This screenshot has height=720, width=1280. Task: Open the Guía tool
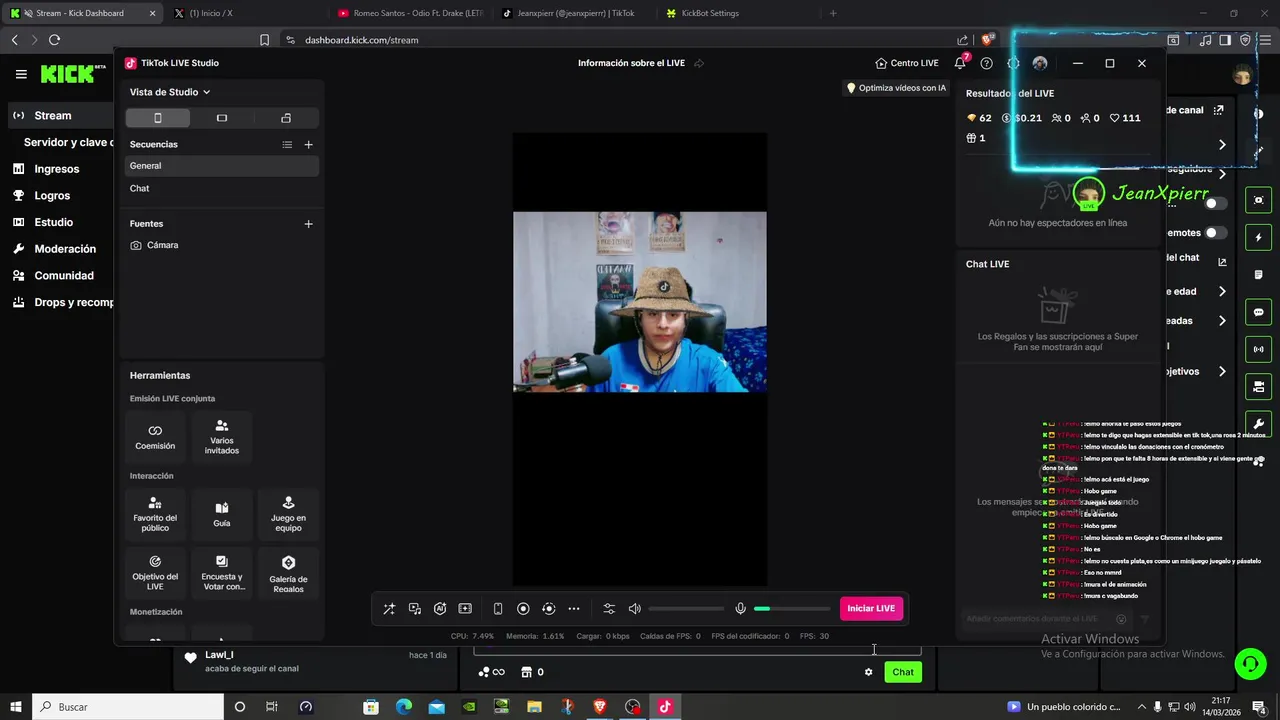222,514
